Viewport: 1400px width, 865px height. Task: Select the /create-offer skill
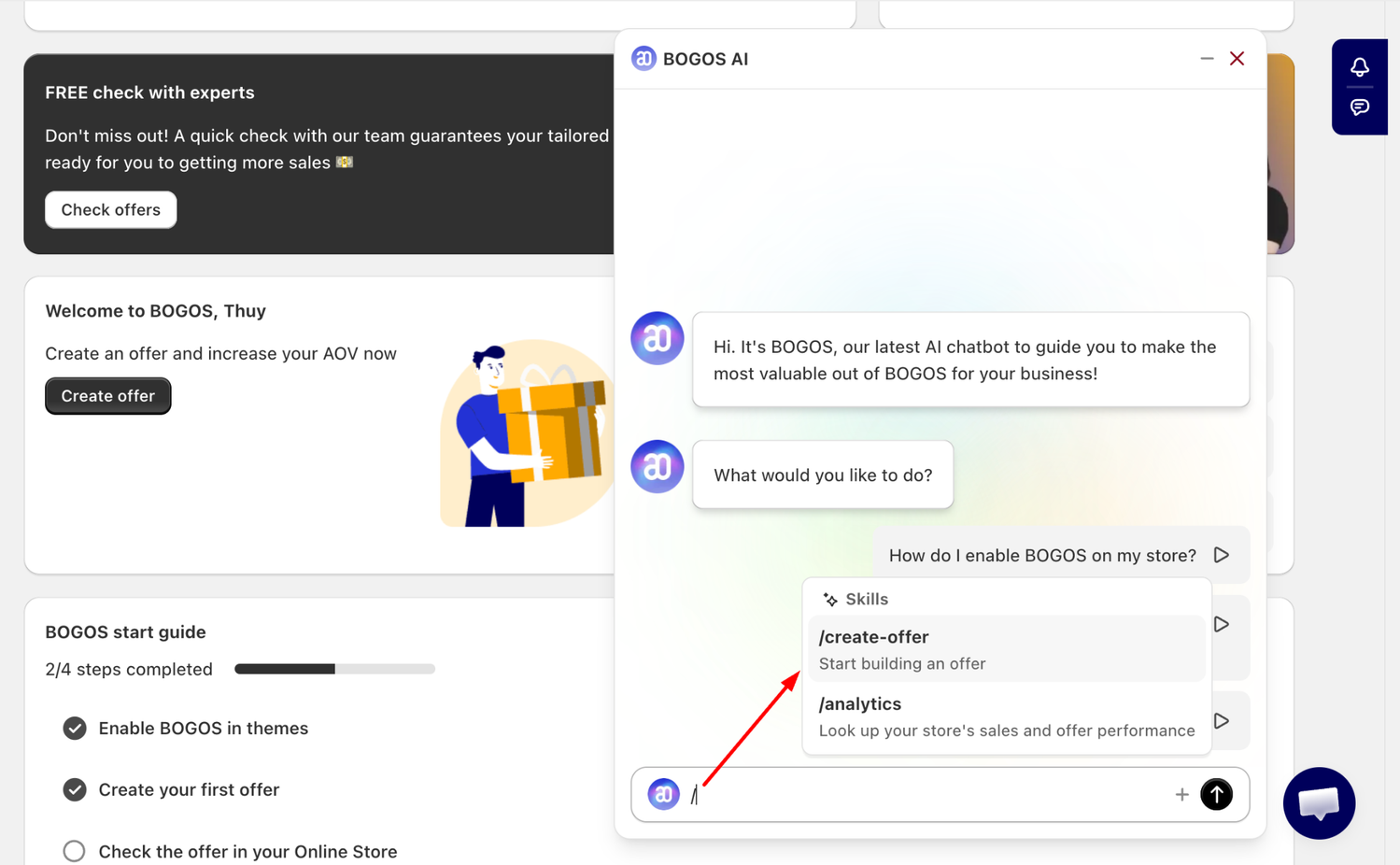tap(1007, 649)
